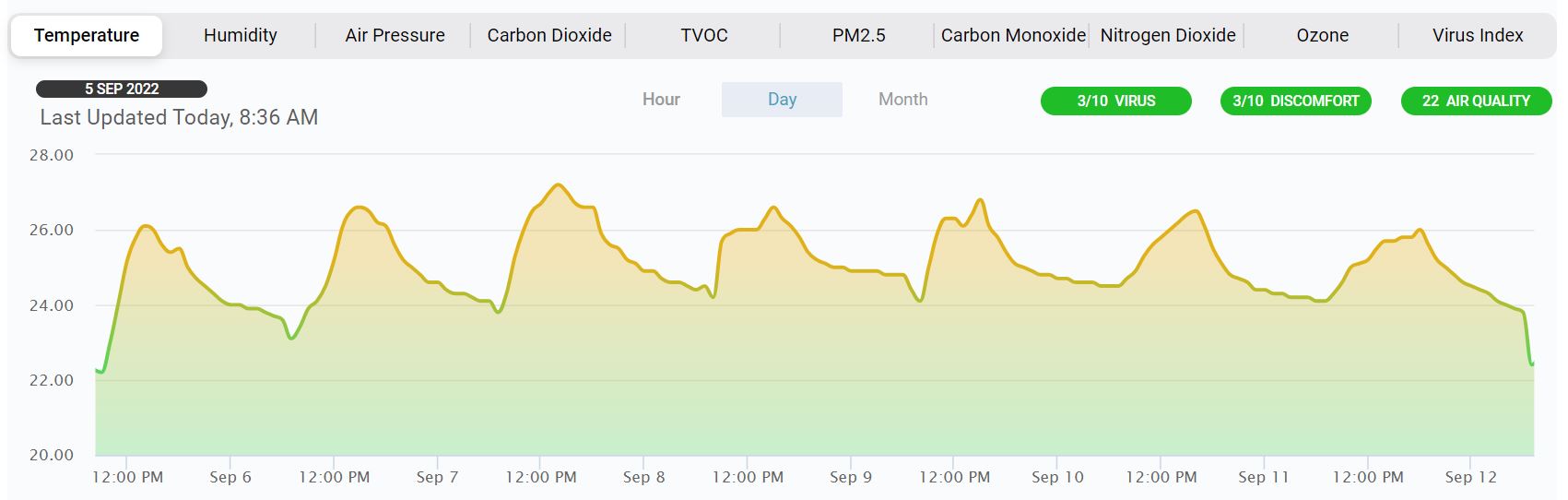The width and height of the screenshot is (1568, 500).
Task: Select the Day time range
Action: [782, 100]
